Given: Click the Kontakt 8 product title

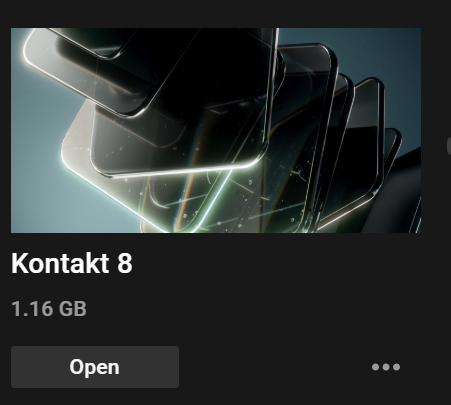Looking at the screenshot, I should 72,263.
